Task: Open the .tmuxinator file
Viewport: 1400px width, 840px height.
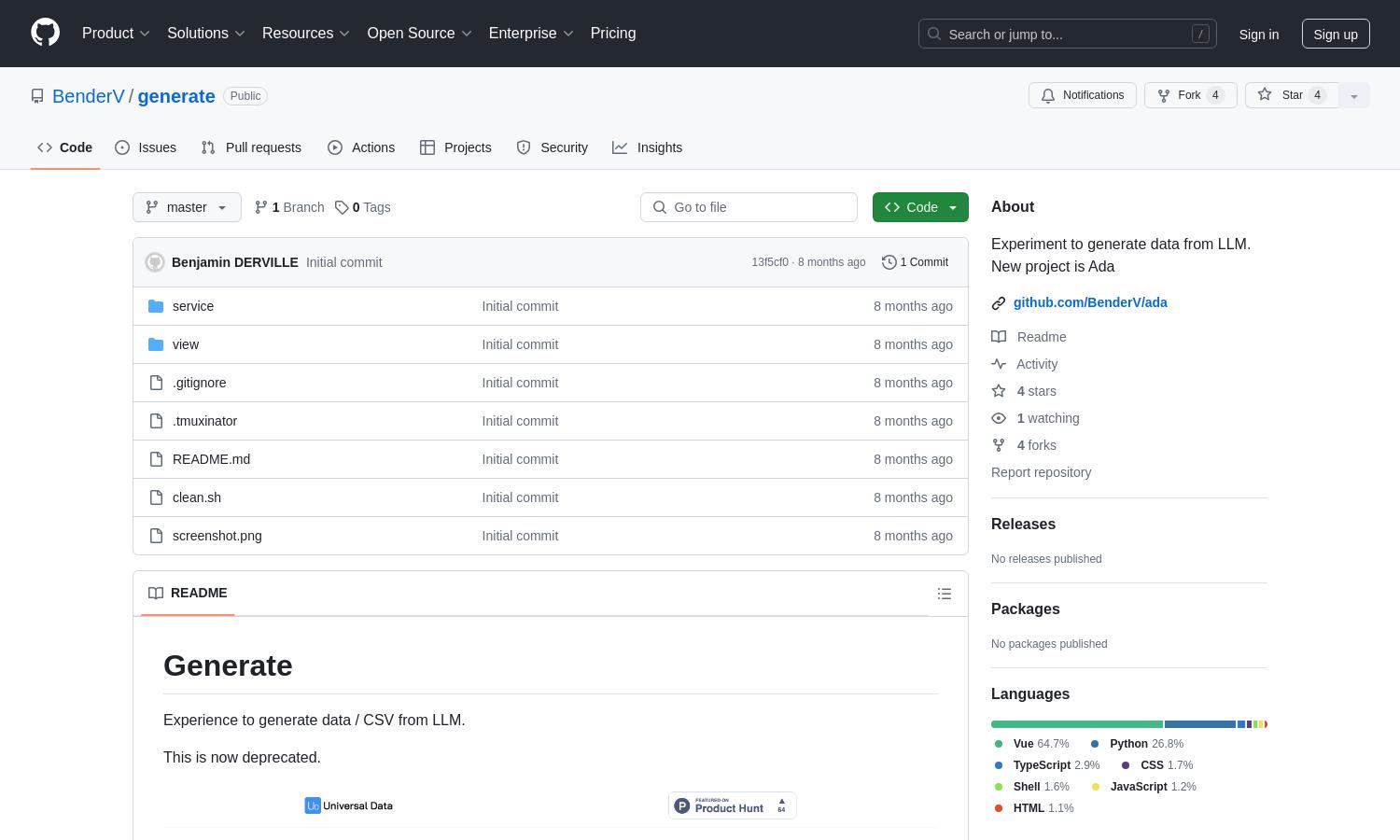Action: (205, 421)
